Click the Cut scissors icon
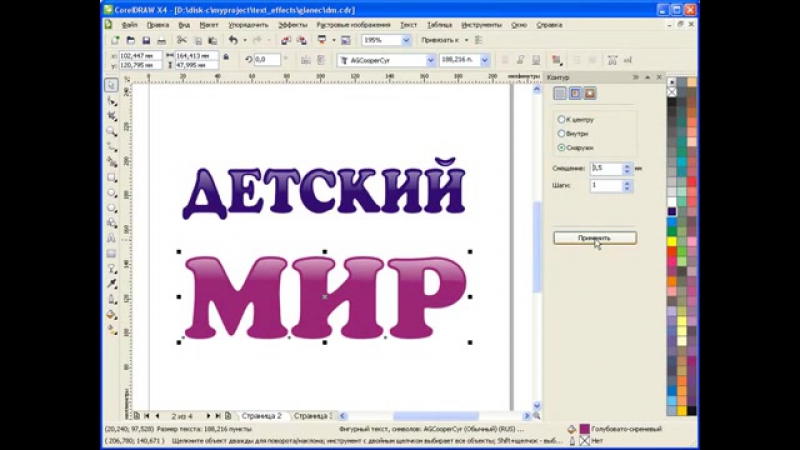This screenshot has width=800, height=450. [182, 40]
